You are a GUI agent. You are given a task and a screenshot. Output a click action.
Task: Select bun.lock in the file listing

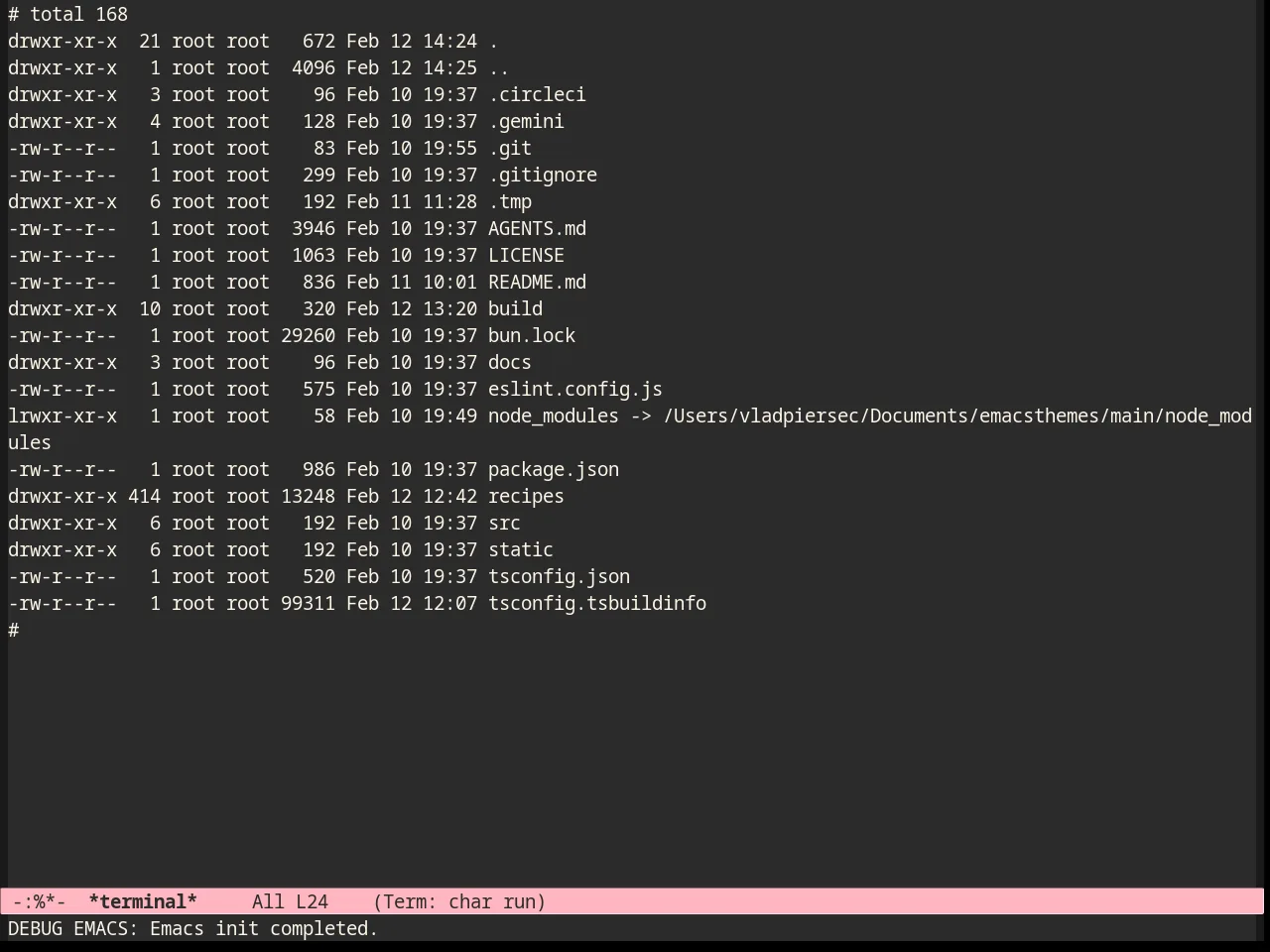(x=532, y=335)
